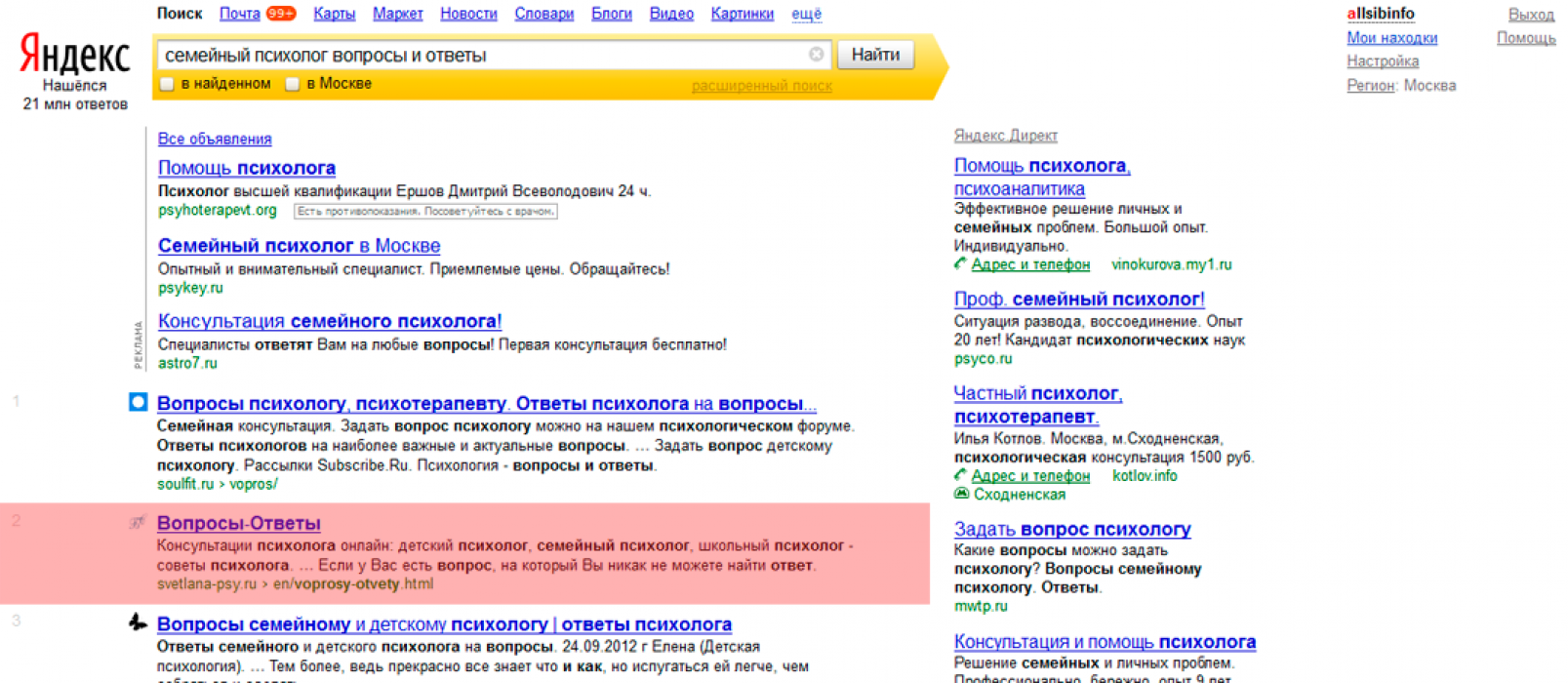Open the Картинки search tab
The height and width of the screenshot is (683, 1568).
click(742, 14)
